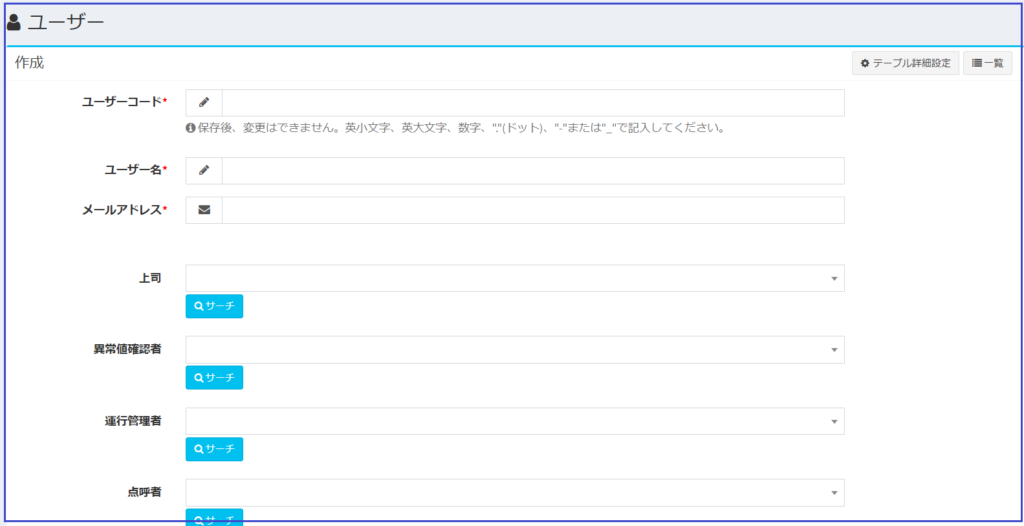The height and width of the screenshot is (526, 1024).
Task: Expand the 運行管理者 dropdown
Action: (x=515, y=421)
